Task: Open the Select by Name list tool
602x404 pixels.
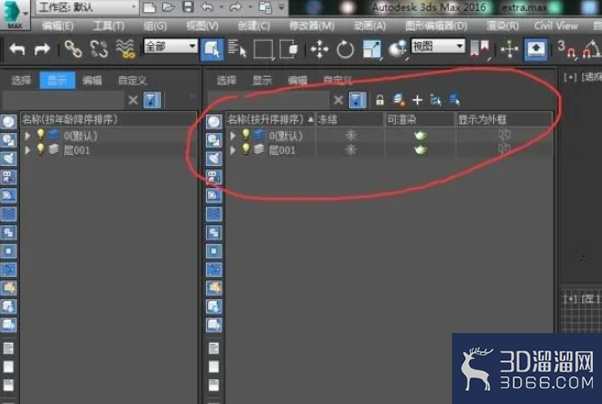Action: point(237,49)
